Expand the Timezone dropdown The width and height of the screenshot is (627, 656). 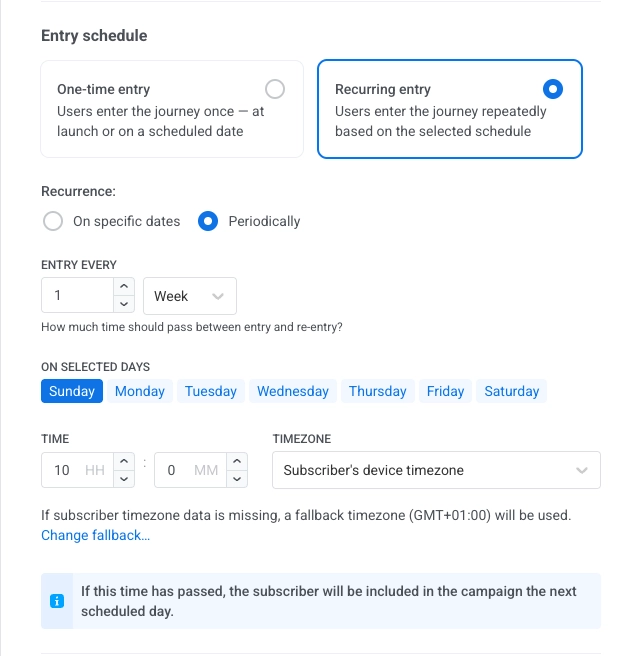tap(436, 470)
